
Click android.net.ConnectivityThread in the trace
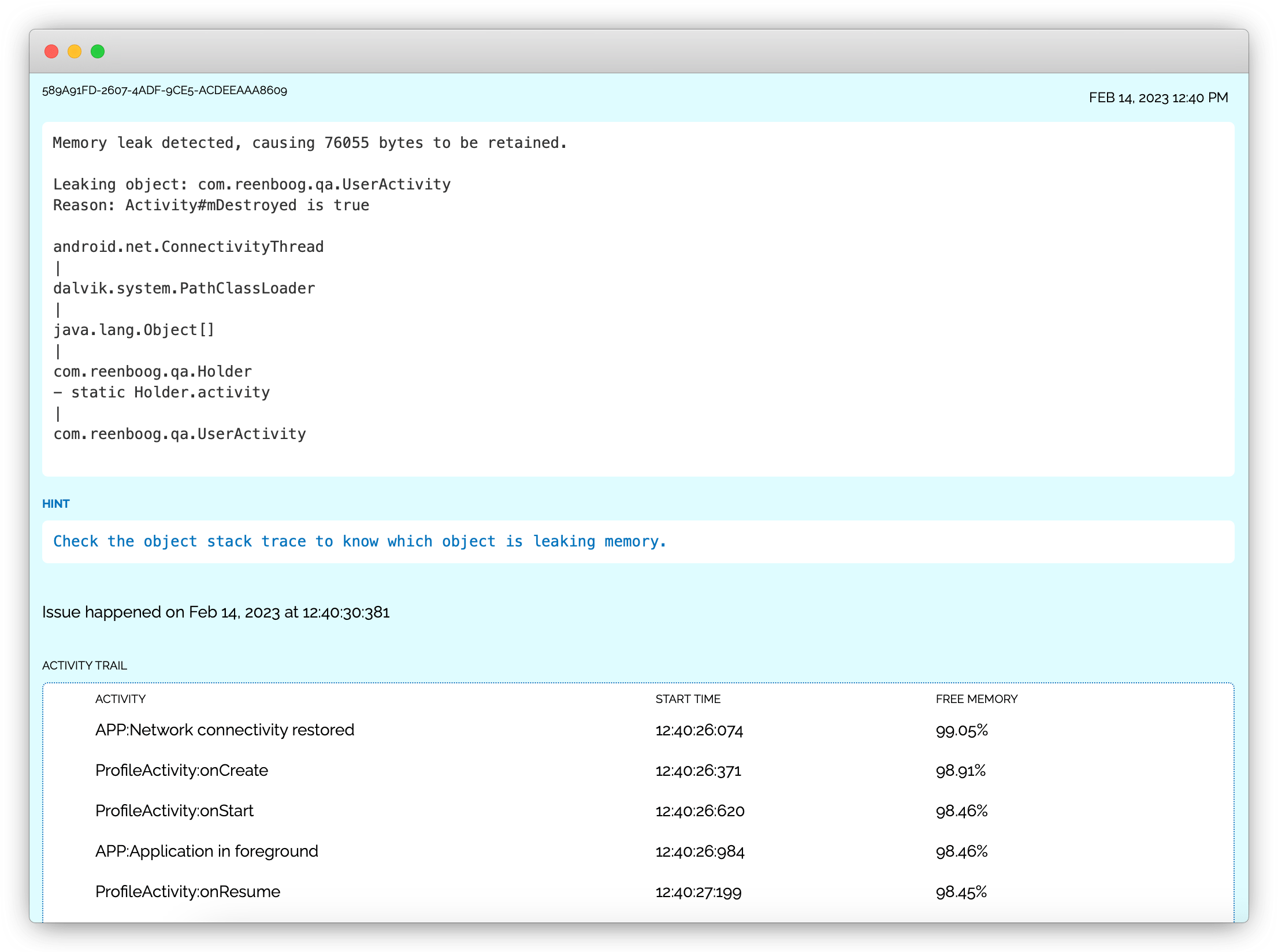[189, 246]
